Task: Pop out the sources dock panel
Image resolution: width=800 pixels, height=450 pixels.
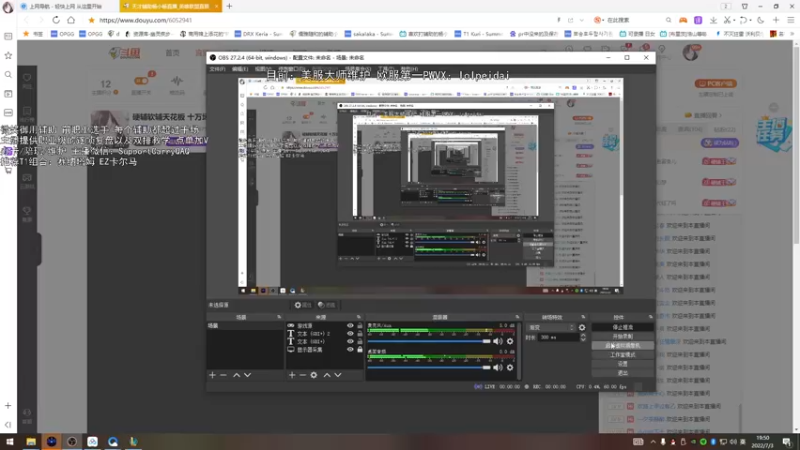Action: [x=359, y=317]
